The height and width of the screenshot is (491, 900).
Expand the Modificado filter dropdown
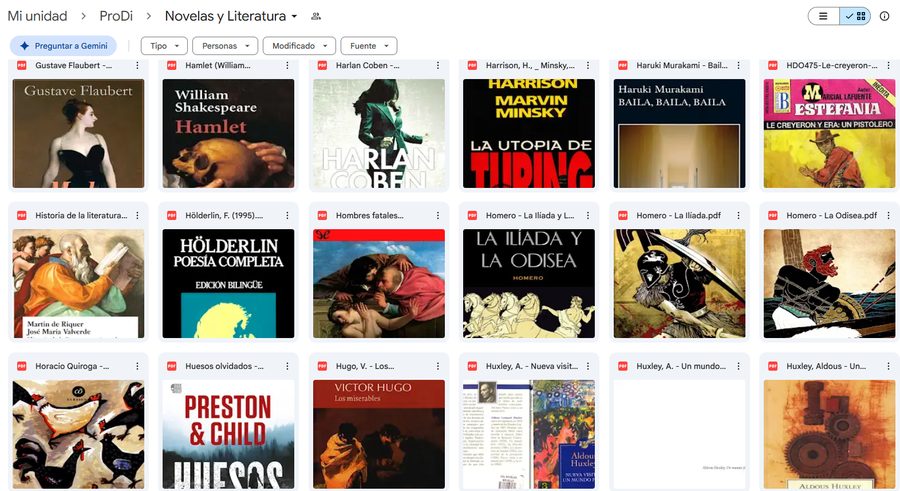point(299,46)
